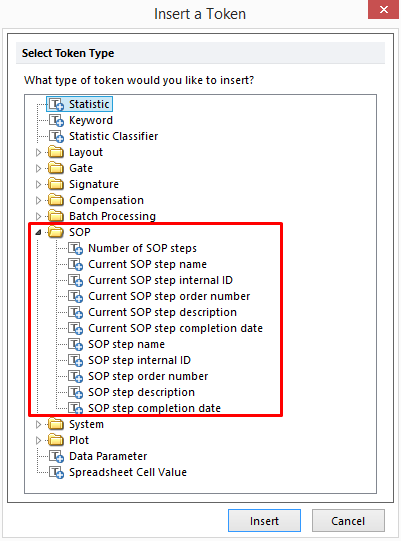The image size is (401, 541).
Task: Click the SOP step description icon
Action: [75, 392]
